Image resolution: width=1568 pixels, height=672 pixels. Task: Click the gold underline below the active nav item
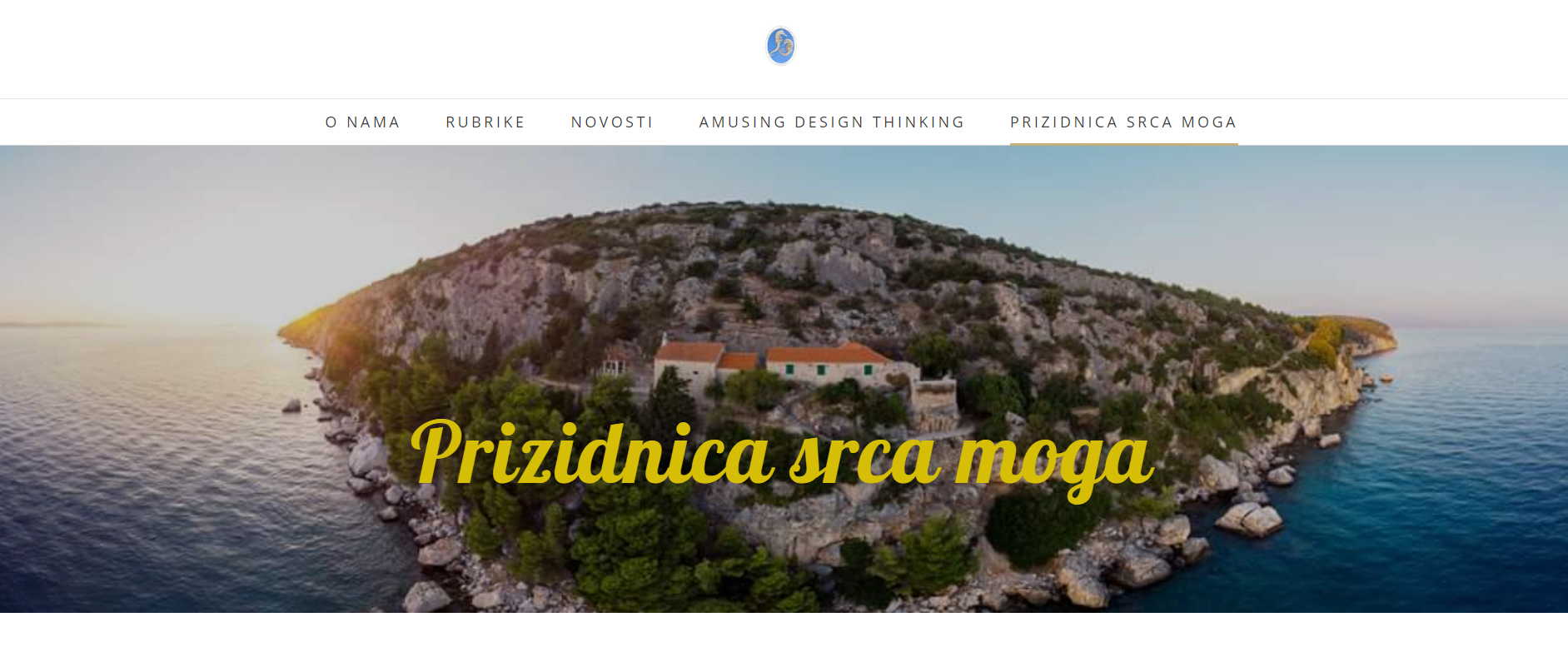(1123, 144)
